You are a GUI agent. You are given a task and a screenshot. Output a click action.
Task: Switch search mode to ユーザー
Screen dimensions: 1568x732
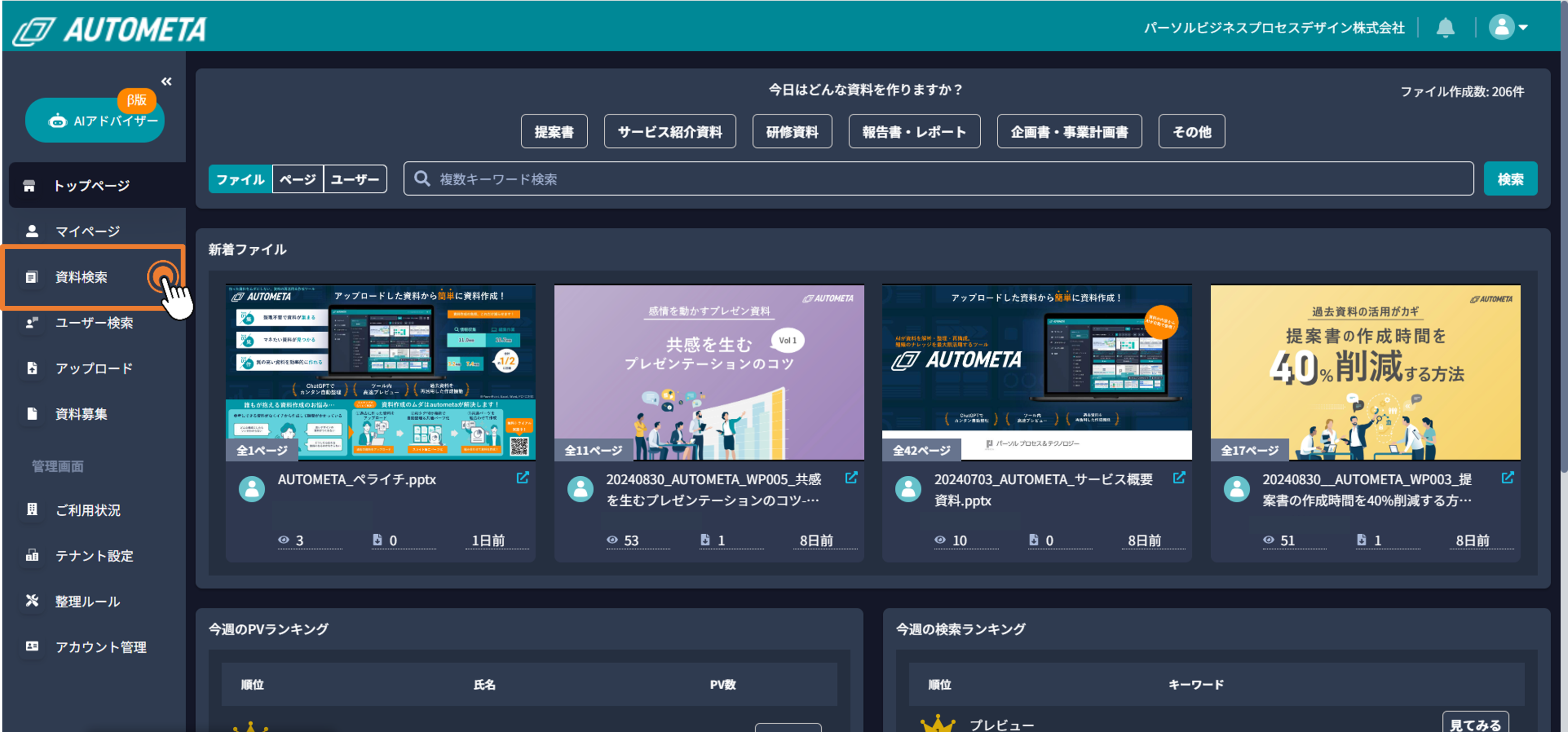(x=355, y=179)
